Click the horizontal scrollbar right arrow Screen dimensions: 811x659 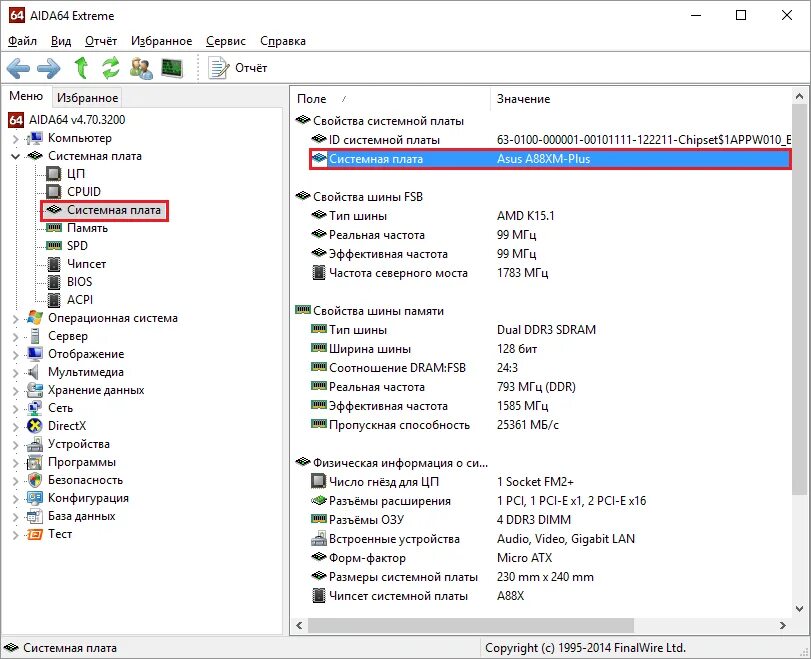point(783,625)
